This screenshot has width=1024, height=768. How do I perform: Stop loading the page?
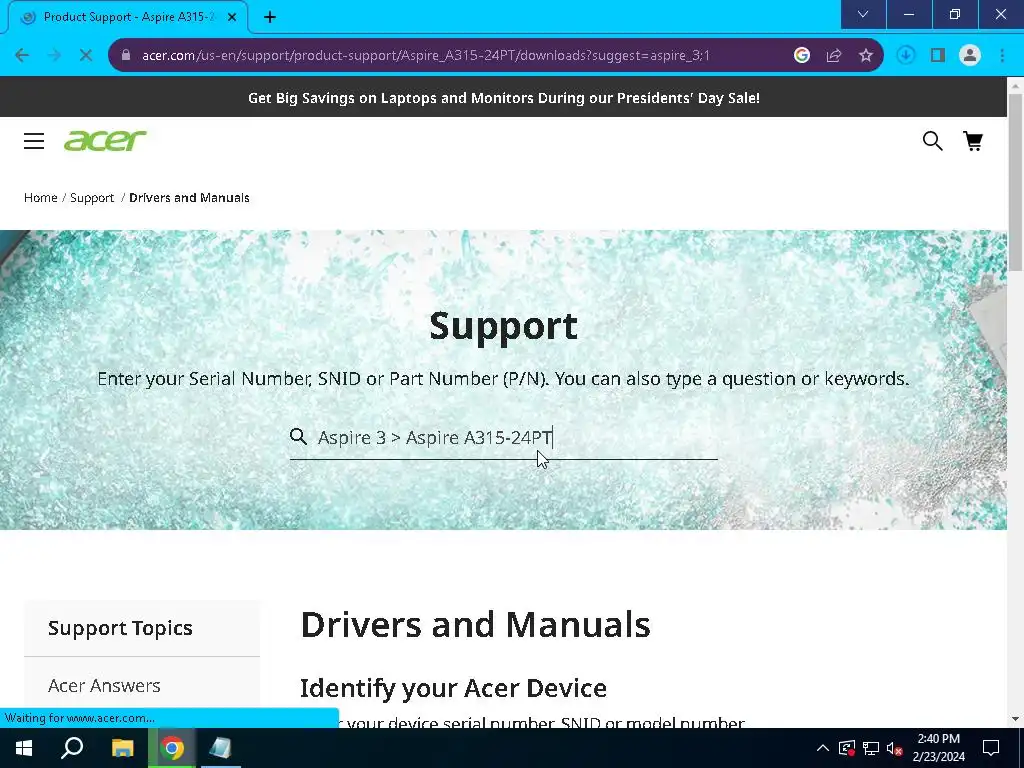[x=86, y=56]
